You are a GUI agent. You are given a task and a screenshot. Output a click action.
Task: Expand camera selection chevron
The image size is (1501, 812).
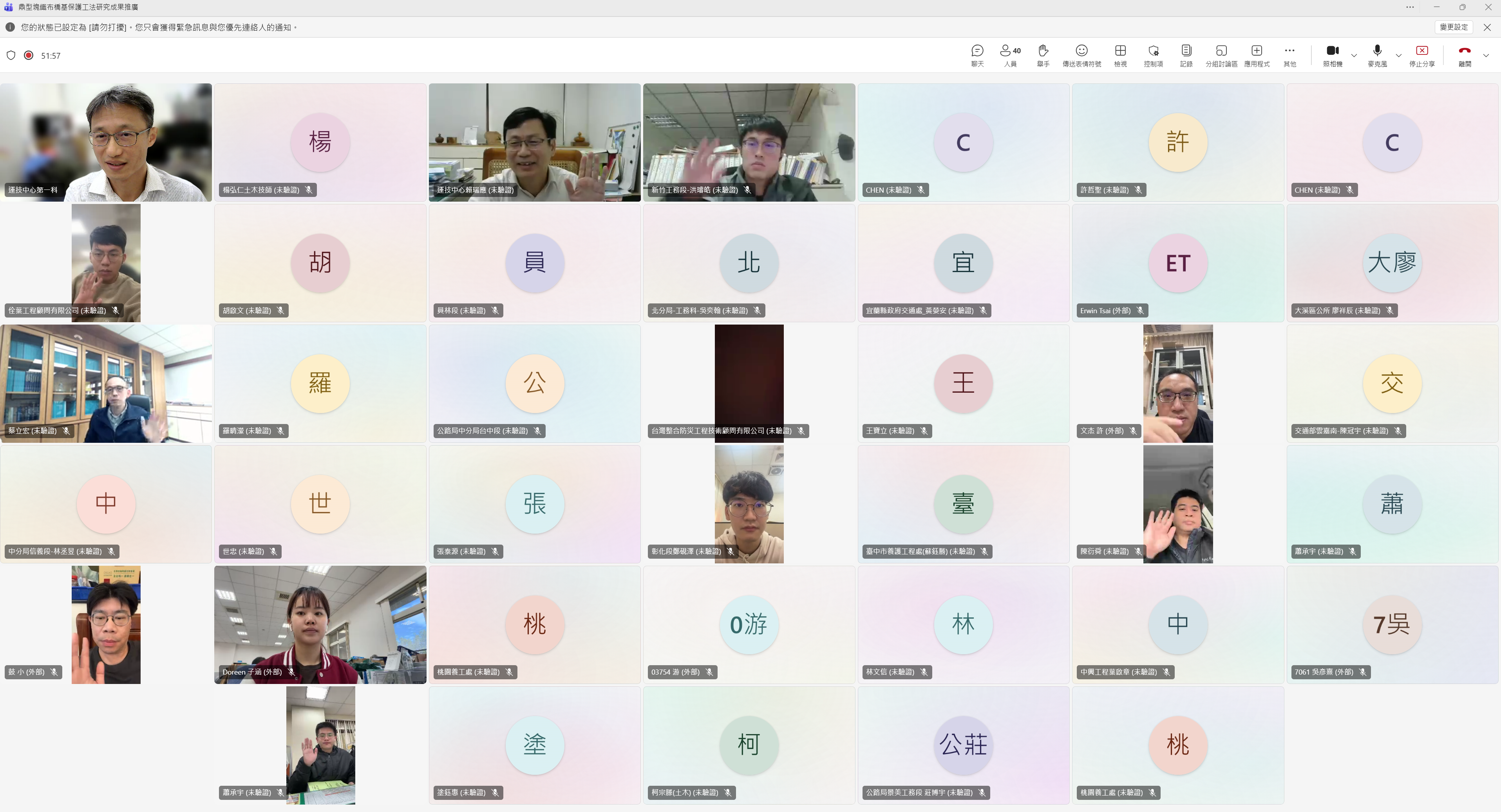[1354, 55]
